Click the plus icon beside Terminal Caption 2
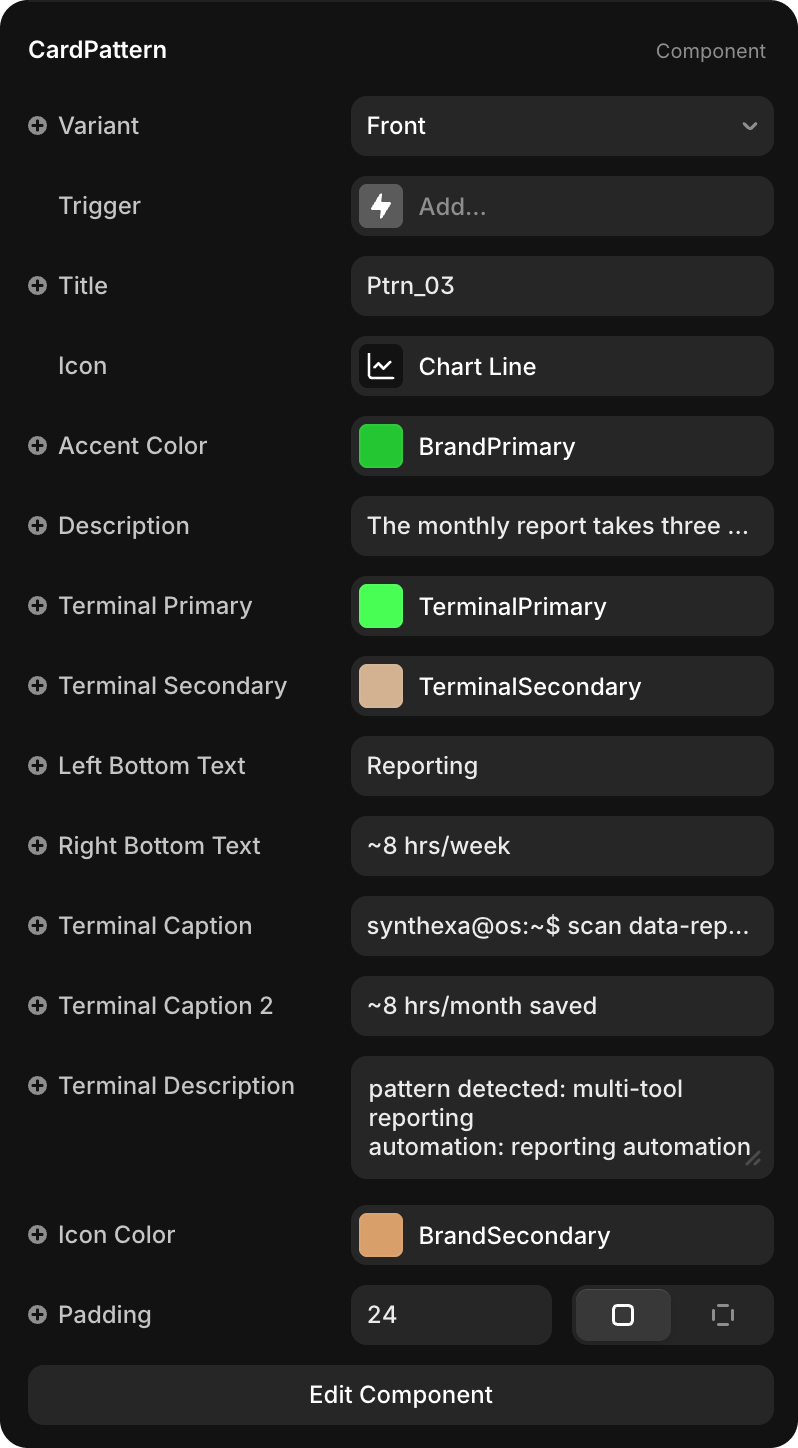 point(37,1006)
